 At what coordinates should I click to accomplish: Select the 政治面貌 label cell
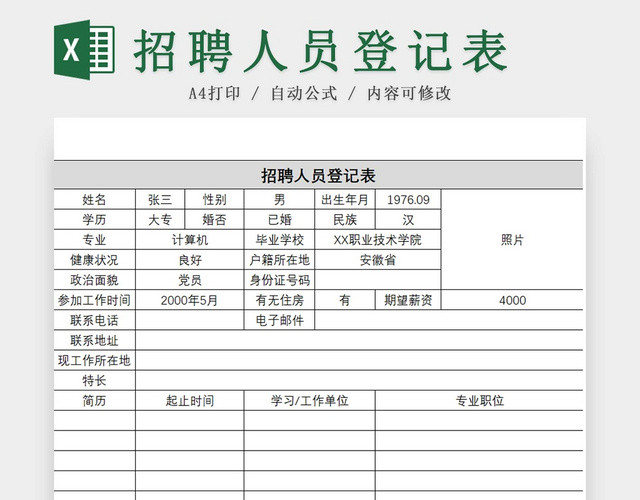[x=94, y=280]
